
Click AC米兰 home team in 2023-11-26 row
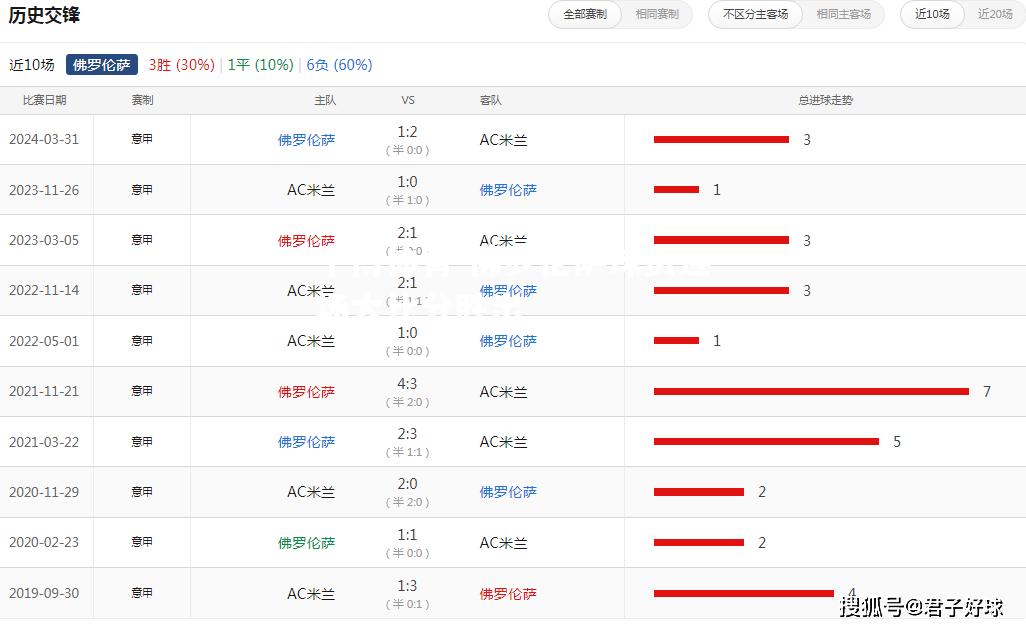[x=311, y=190]
